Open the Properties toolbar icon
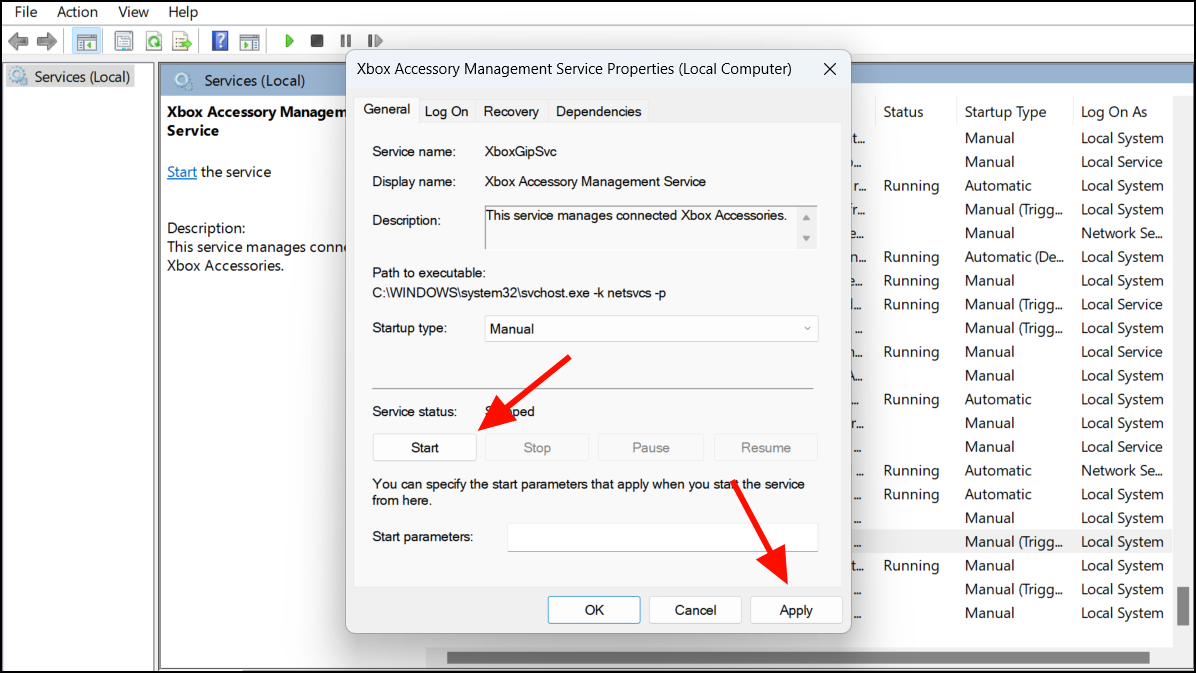Image resolution: width=1196 pixels, height=673 pixels. [123, 41]
